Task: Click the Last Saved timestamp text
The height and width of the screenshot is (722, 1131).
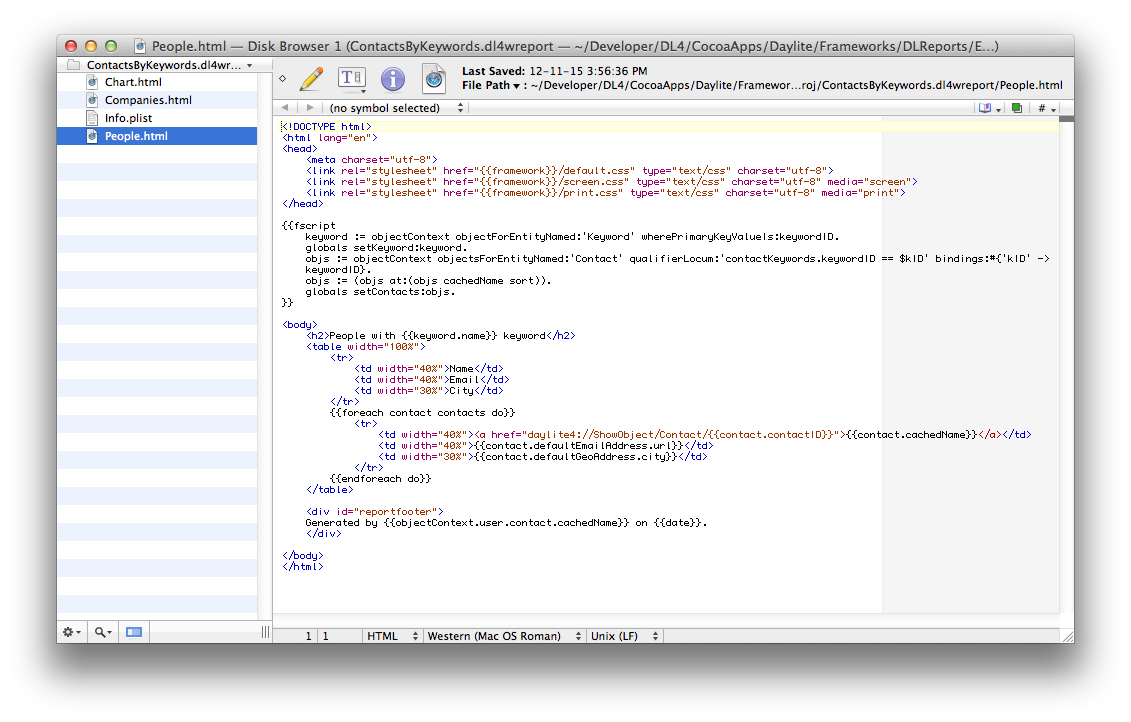Action: (x=555, y=71)
